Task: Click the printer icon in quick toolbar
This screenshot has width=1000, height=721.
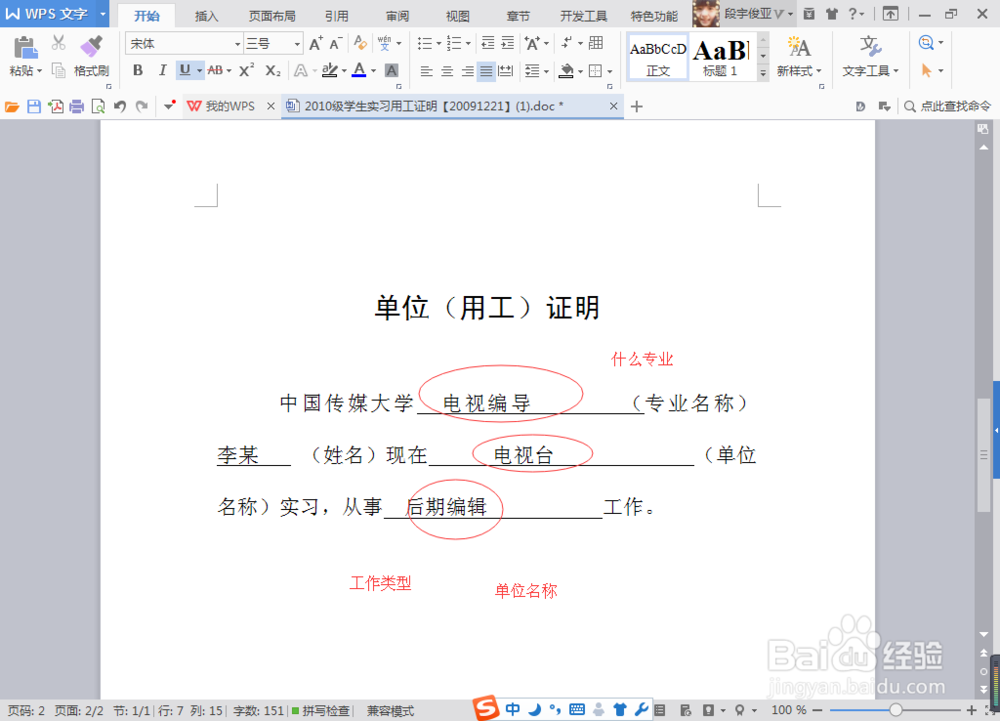Action: [77, 106]
